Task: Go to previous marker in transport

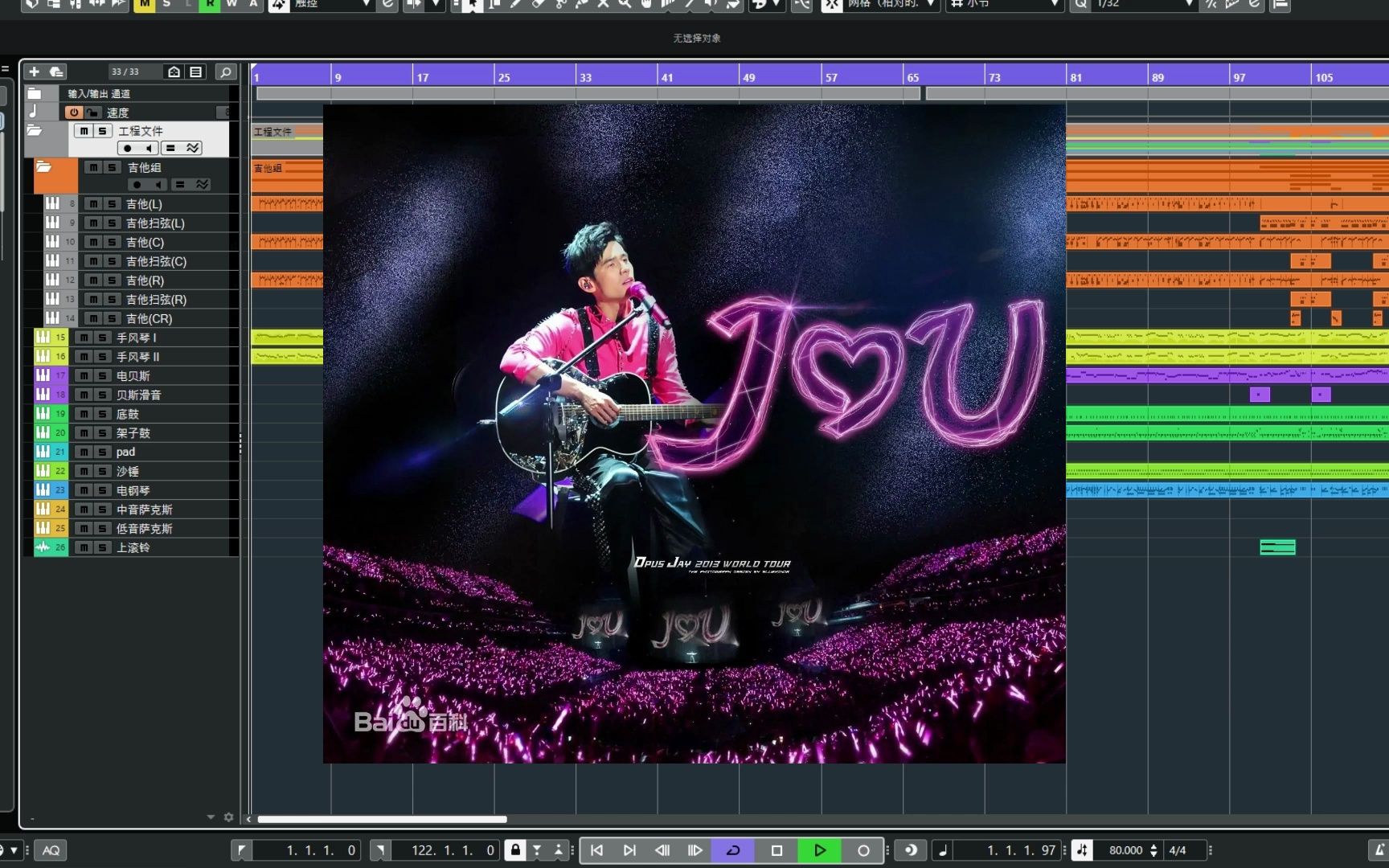Action: [597, 850]
